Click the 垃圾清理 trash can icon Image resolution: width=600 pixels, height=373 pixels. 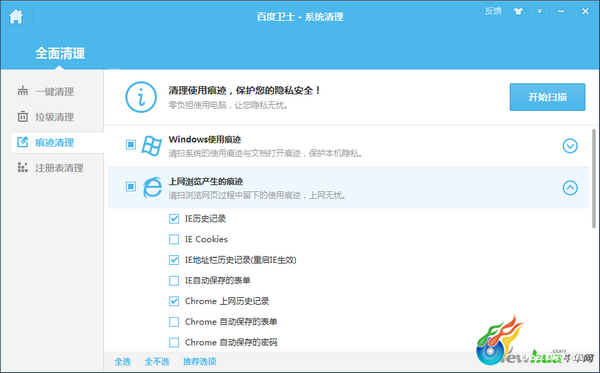[x=23, y=116]
